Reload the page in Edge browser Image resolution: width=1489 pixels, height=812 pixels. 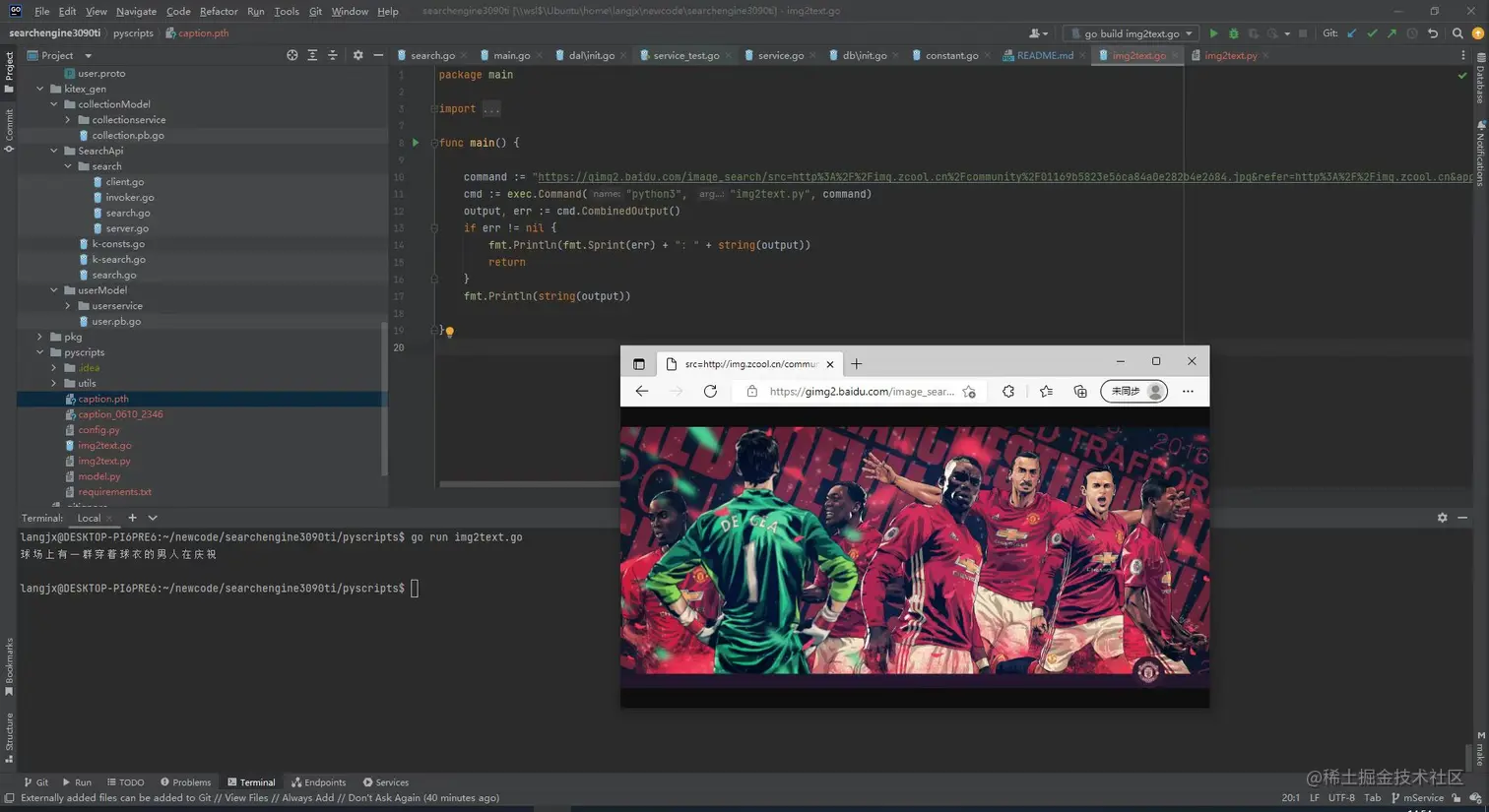tap(710, 392)
